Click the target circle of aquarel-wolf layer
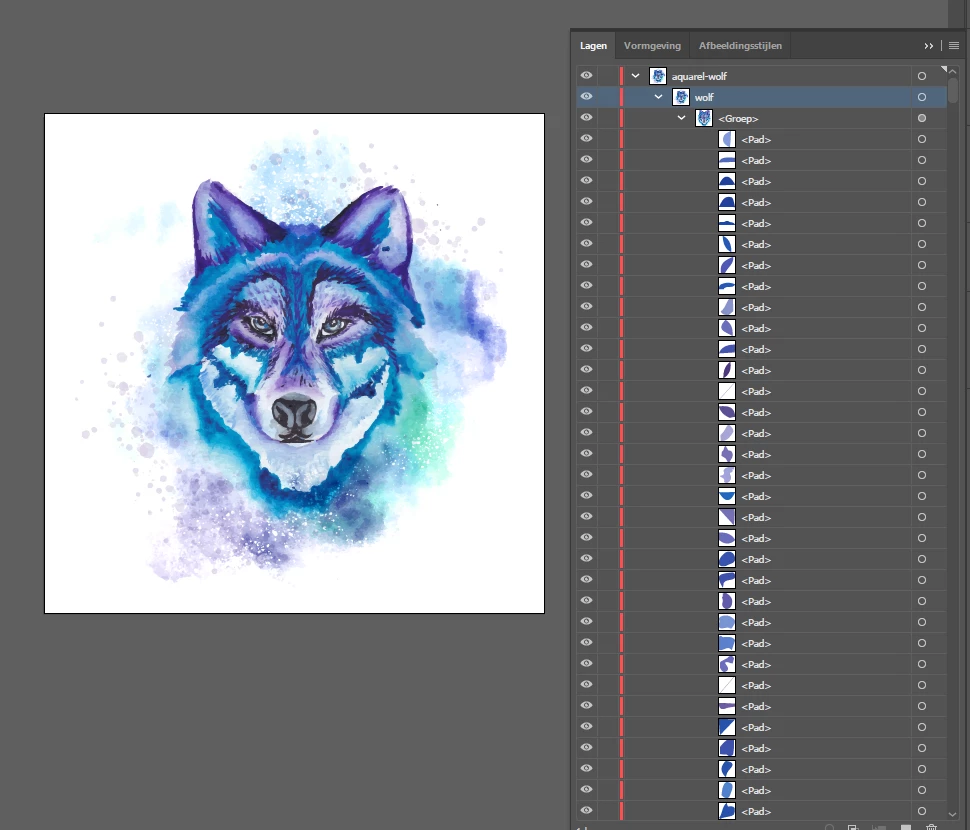This screenshot has width=970, height=830. tap(922, 76)
